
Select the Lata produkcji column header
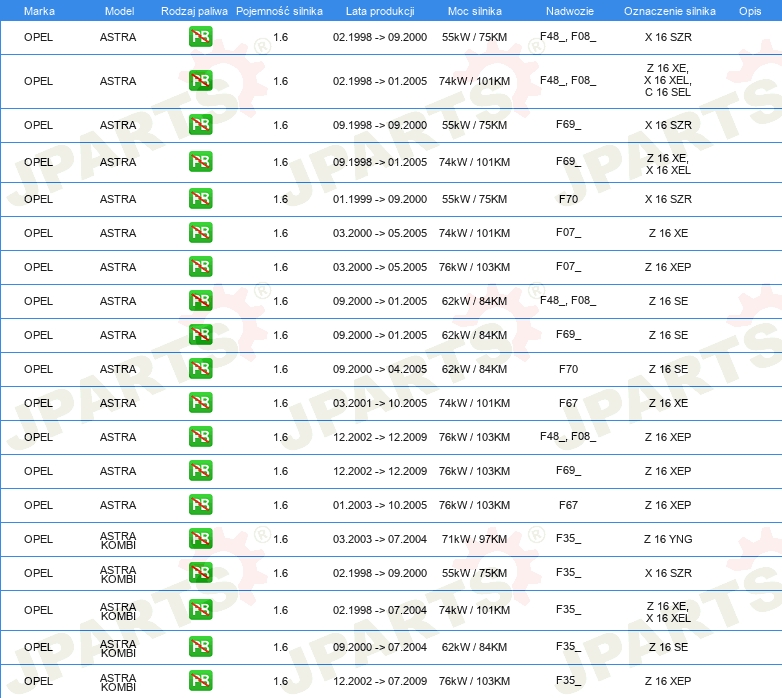coord(380,11)
